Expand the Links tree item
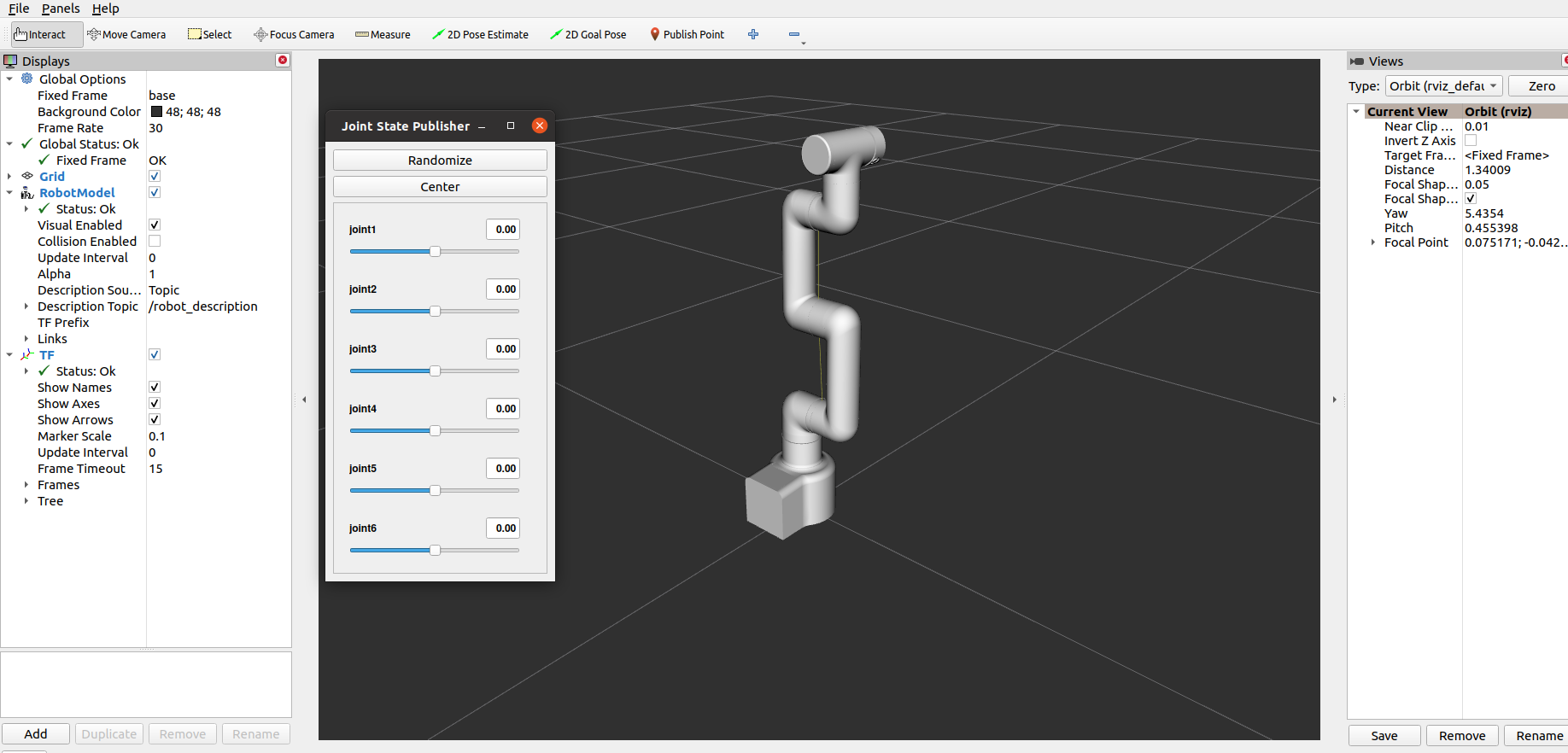Image resolution: width=1568 pixels, height=753 pixels. click(x=26, y=339)
